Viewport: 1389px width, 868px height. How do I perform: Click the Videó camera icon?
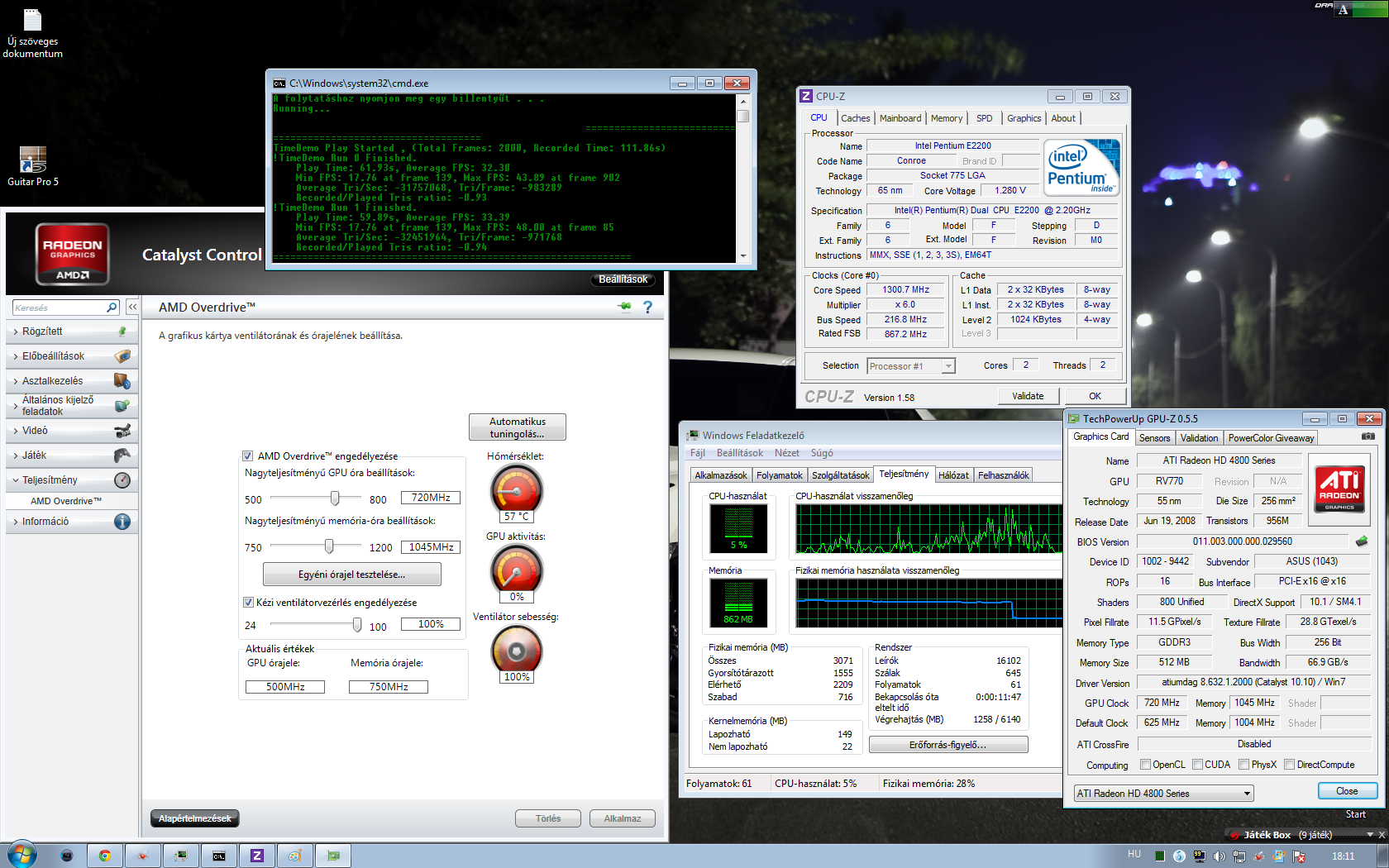(122, 431)
